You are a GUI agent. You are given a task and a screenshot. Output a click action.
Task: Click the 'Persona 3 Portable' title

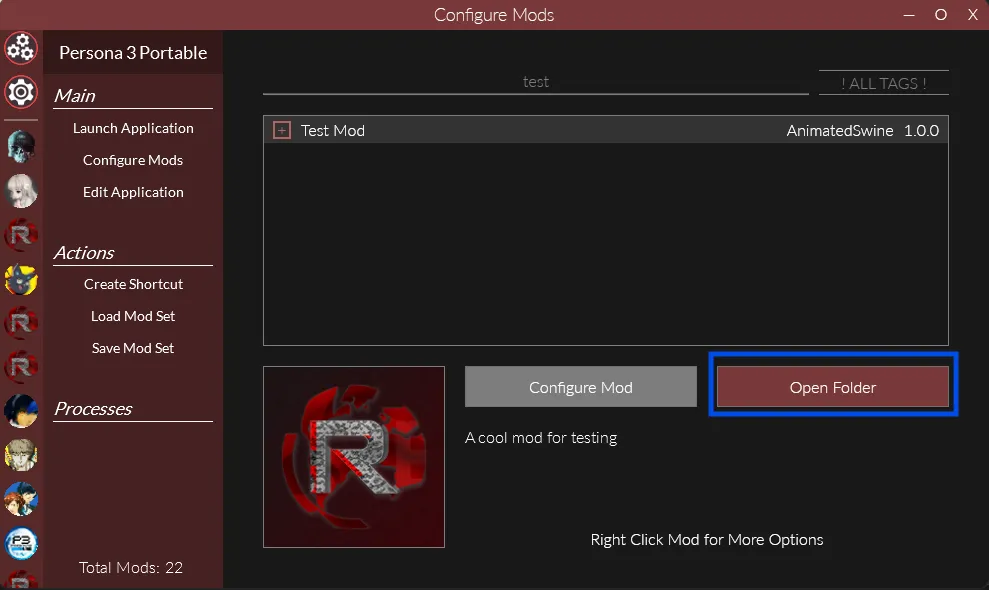(133, 53)
